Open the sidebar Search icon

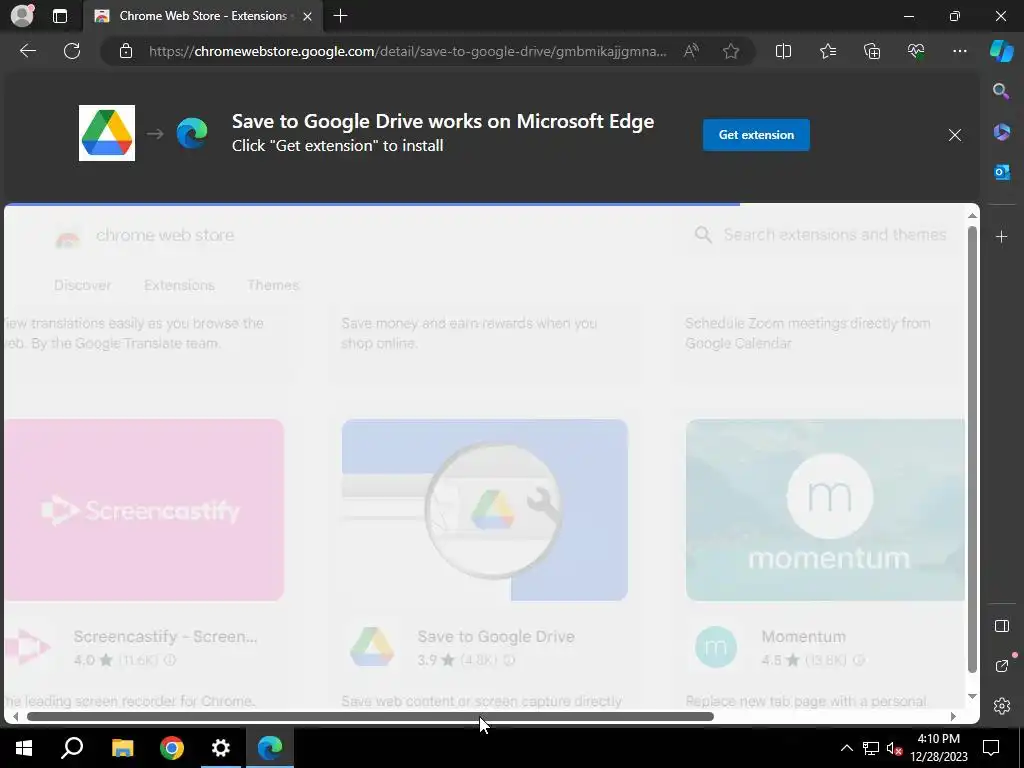[1001, 91]
